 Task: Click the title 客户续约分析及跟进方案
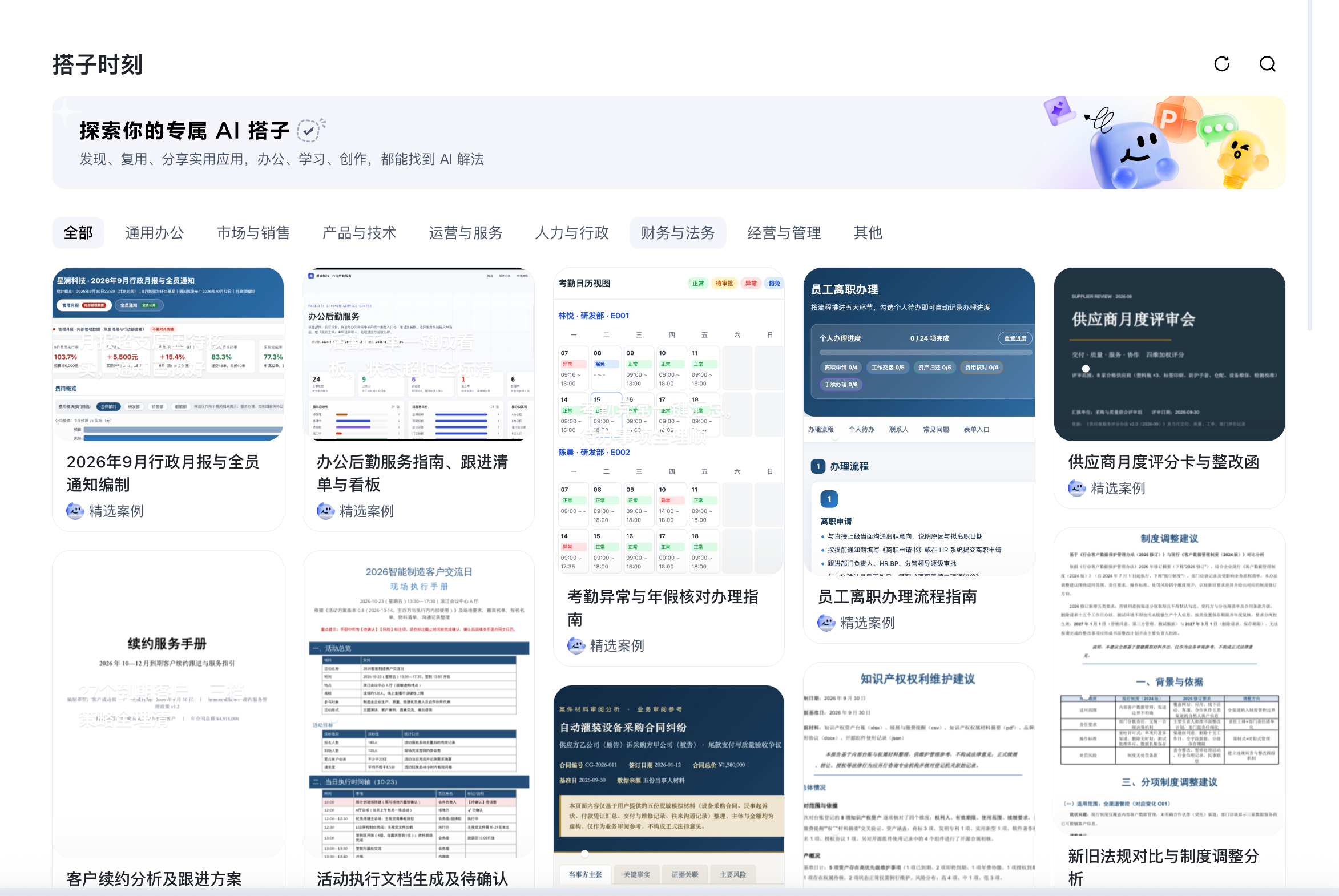pyautogui.click(x=154, y=879)
